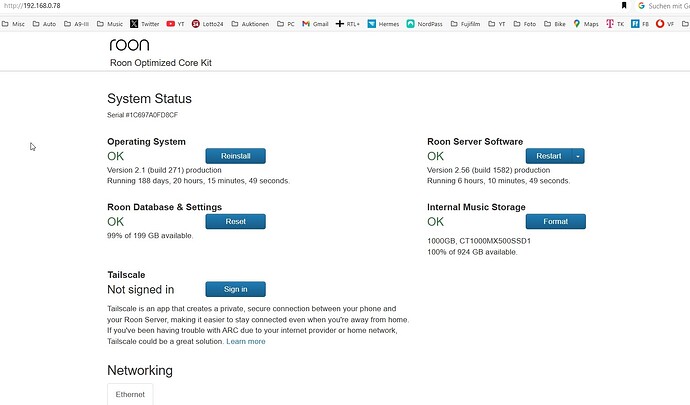Open the Twitter bookmark
The height and width of the screenshot is (405, 690).
[x=144, y=23]
